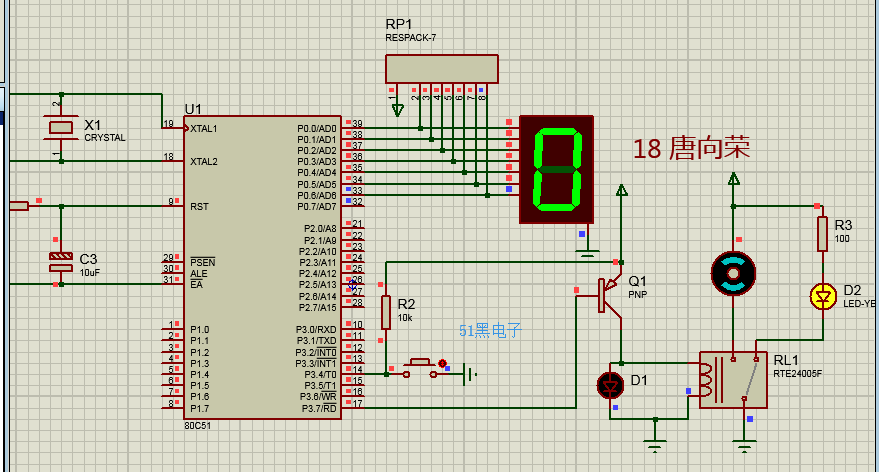The height and width of the screenshot is (472, 879).
Task: Select the Q1 PNP transistor
Action: click(x=609, y=295)
